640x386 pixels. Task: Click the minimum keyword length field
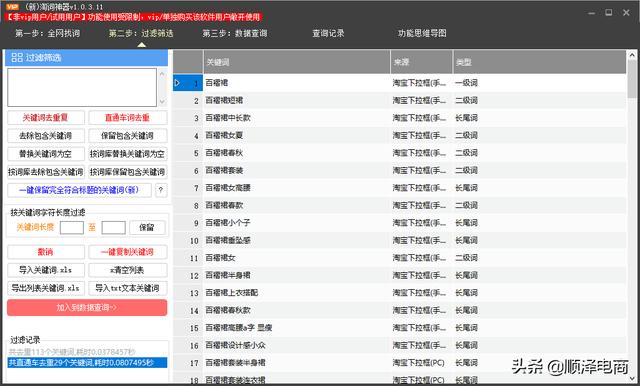(x=72, y=227)
